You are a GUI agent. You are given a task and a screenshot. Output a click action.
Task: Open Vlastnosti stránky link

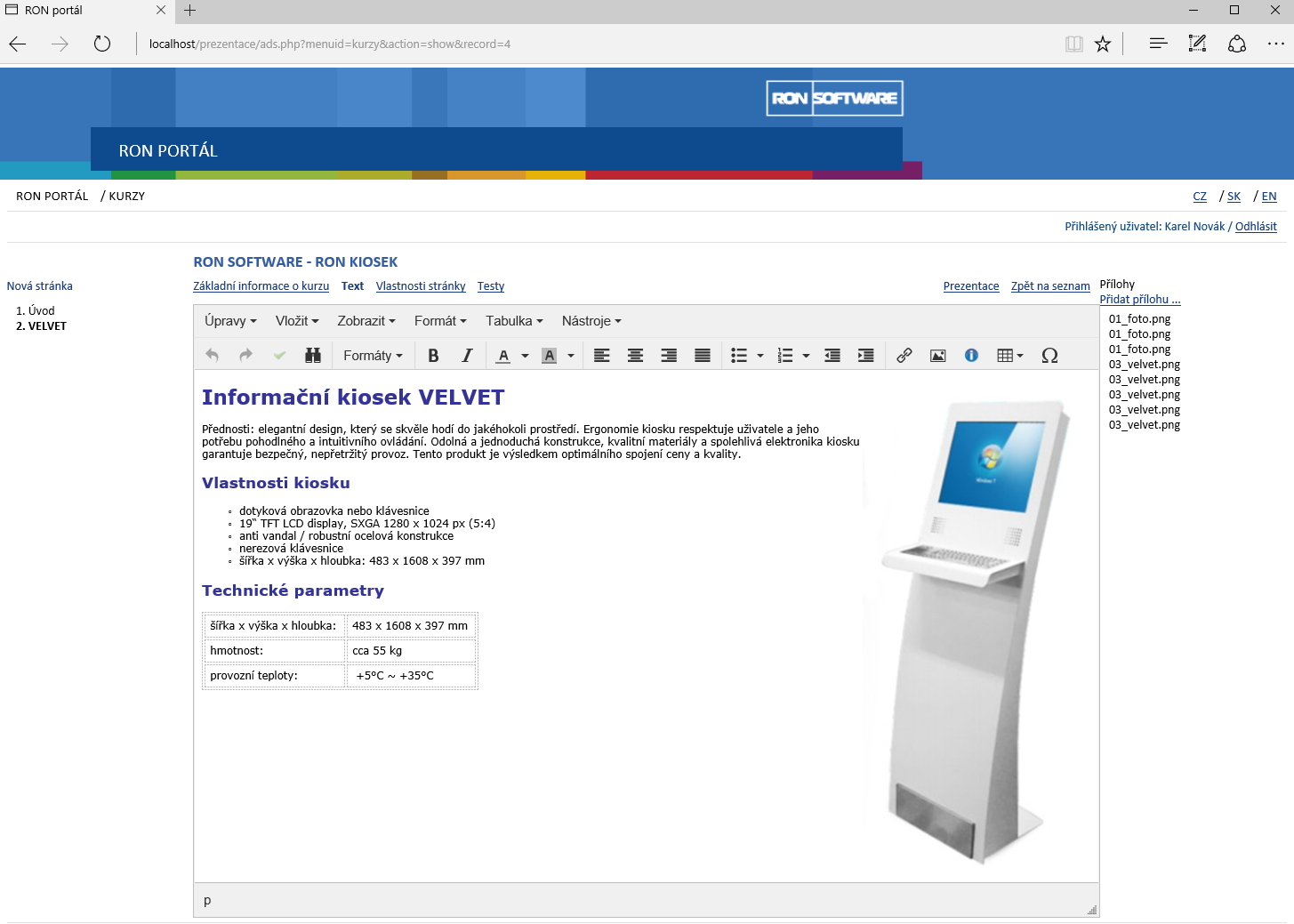pyautogui.click(x=421, y=286)
